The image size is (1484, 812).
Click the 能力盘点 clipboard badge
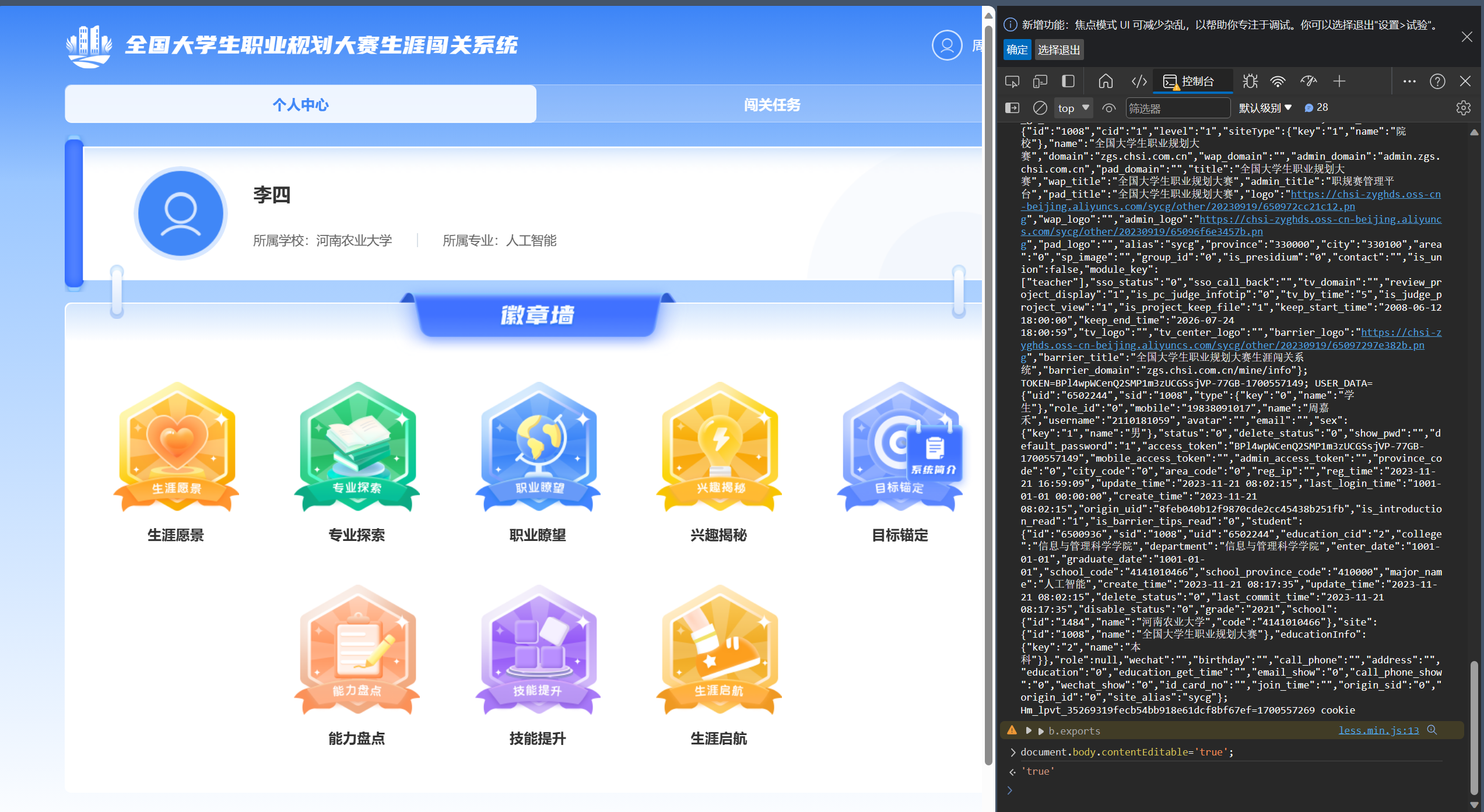click(357, 651)
